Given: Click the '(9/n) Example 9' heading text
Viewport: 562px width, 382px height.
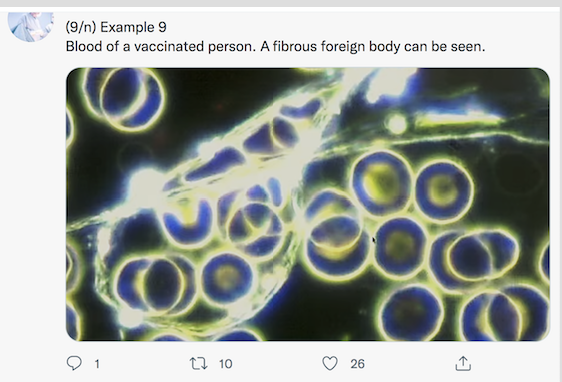Looking at the screenshot, I should [x=116, y=27].
